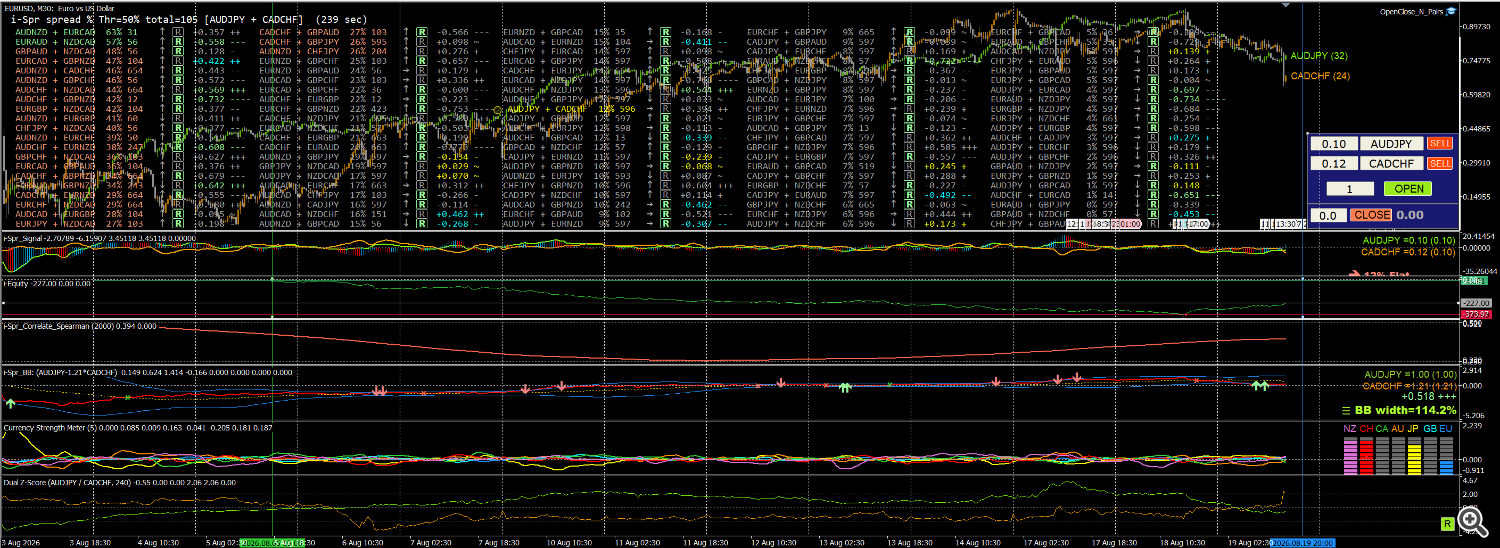Click the 0.12 lot size field
This screenshot has width=1500, height=548.
point(1333,163)
